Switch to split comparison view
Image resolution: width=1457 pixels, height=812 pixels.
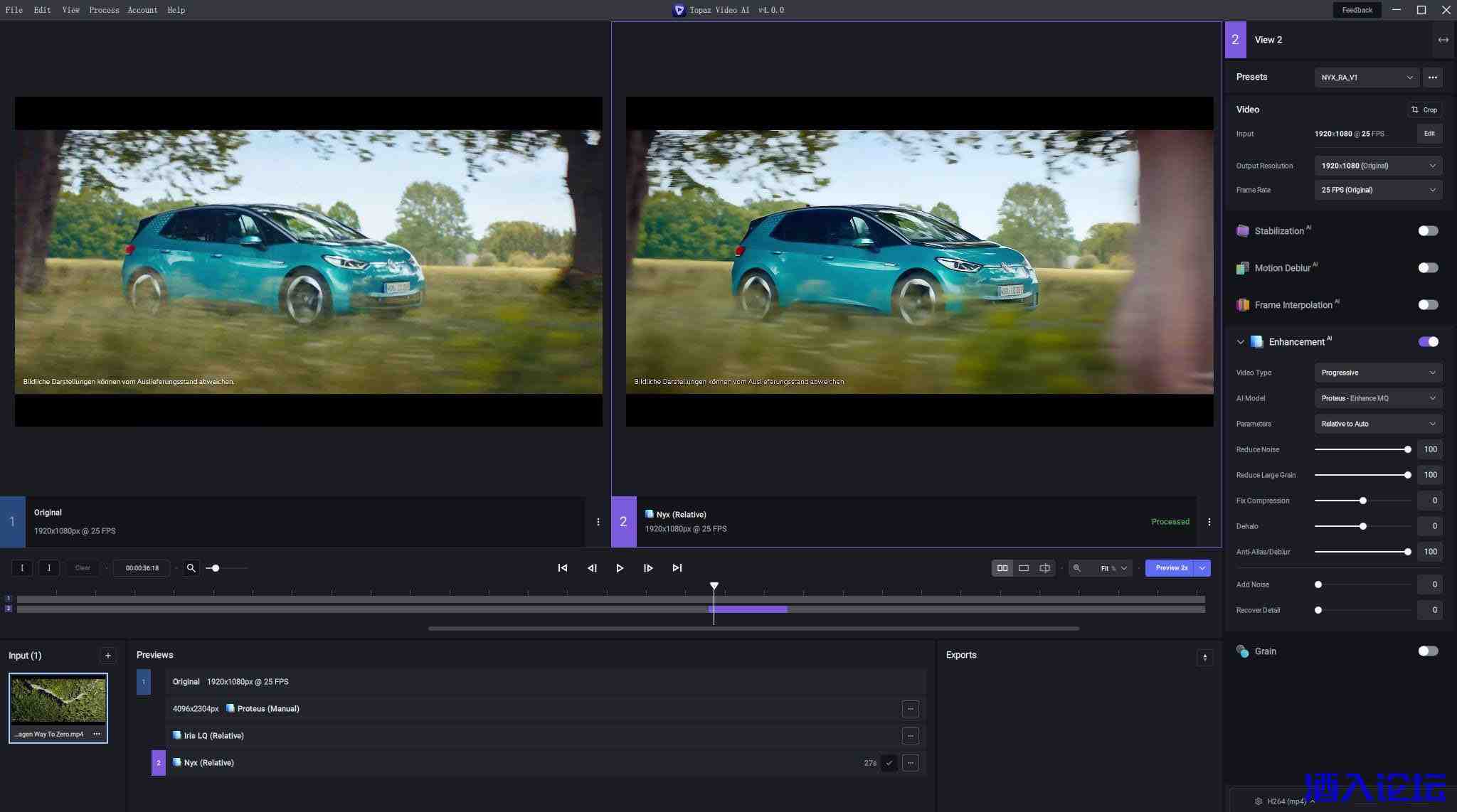coord(1044,568)
